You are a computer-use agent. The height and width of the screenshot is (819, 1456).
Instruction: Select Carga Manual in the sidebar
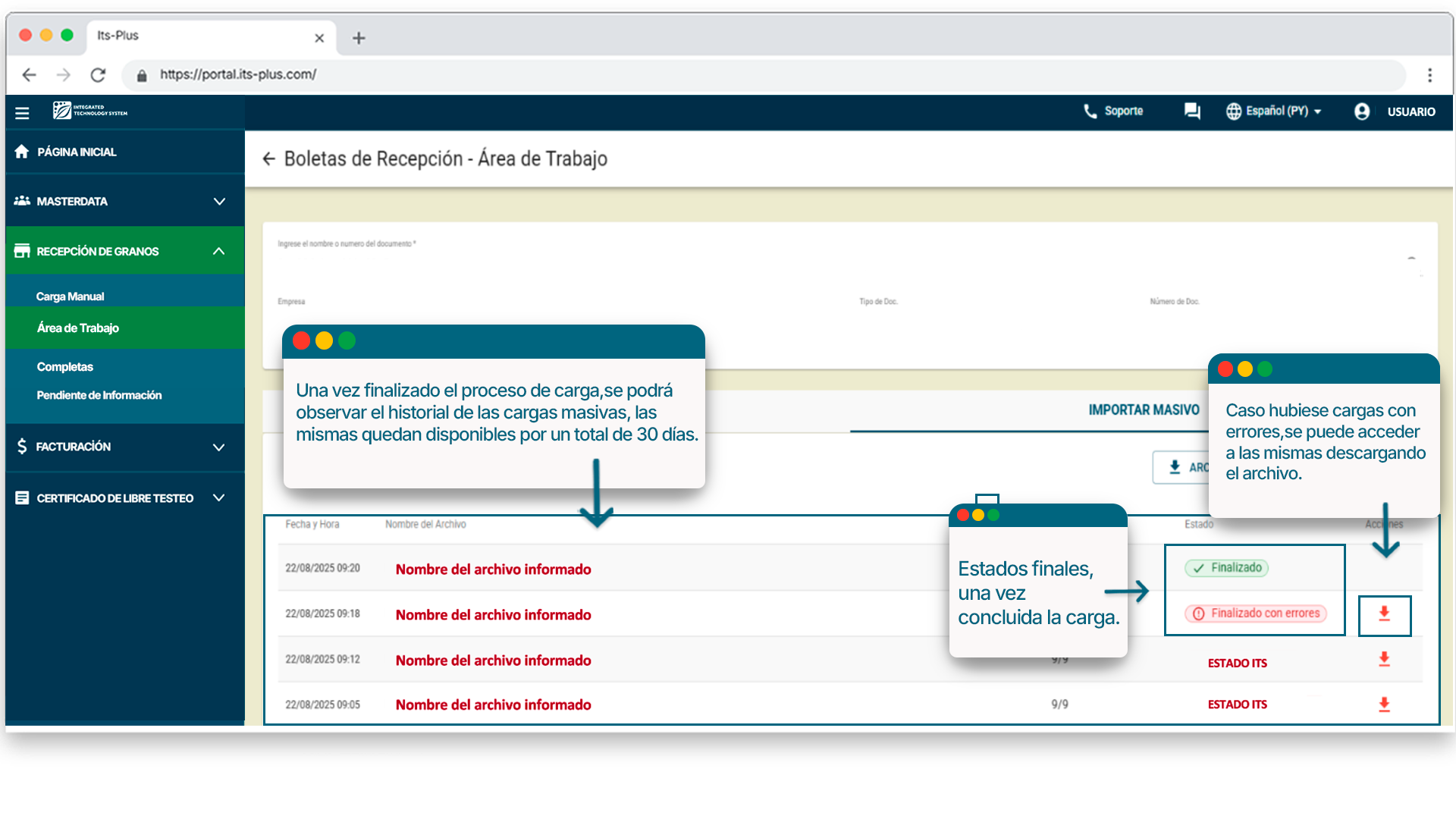pos(71,297)
